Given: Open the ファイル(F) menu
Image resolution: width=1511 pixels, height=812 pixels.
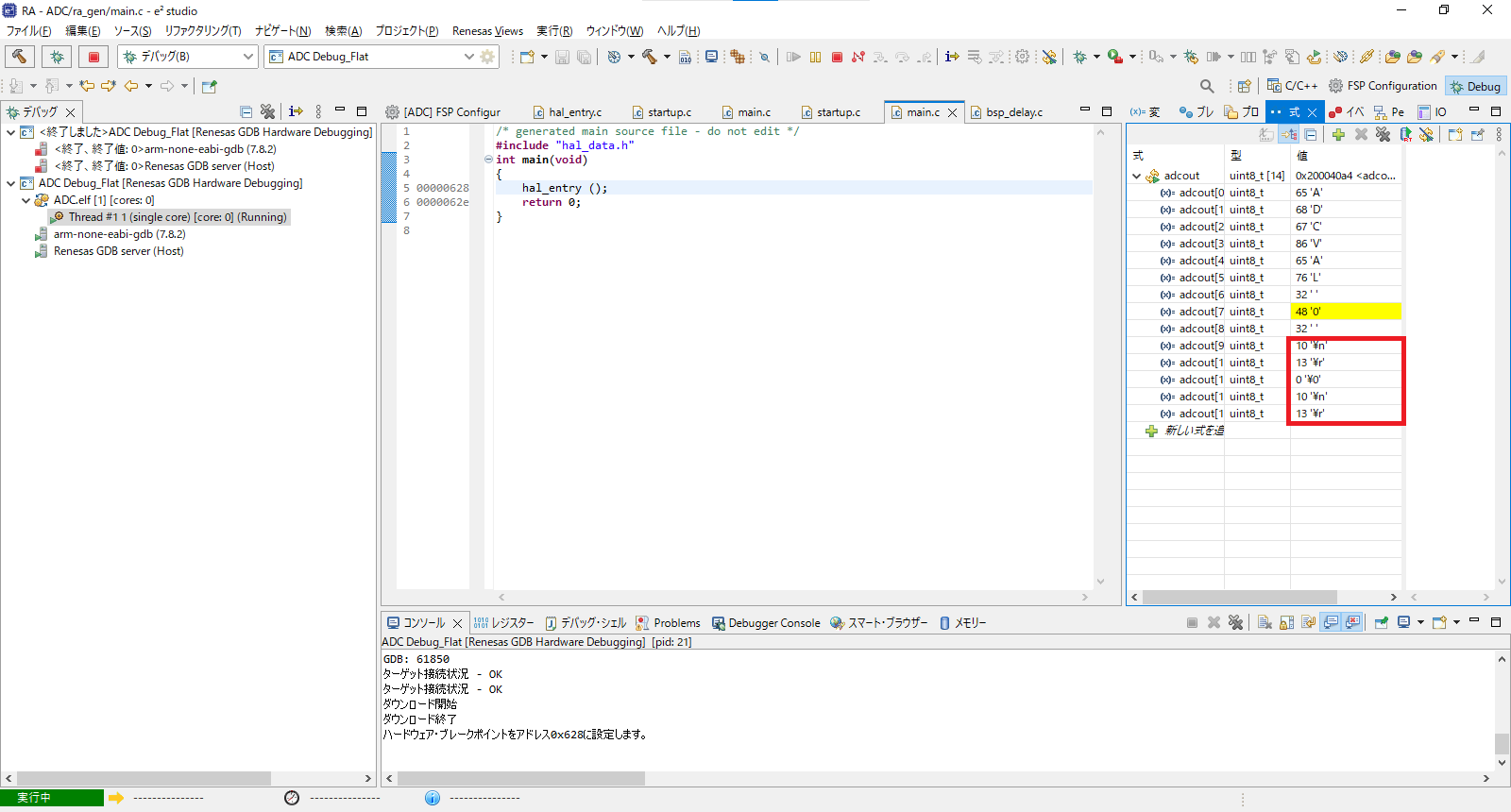Looking at the screenshot, I should pos(29,31).
